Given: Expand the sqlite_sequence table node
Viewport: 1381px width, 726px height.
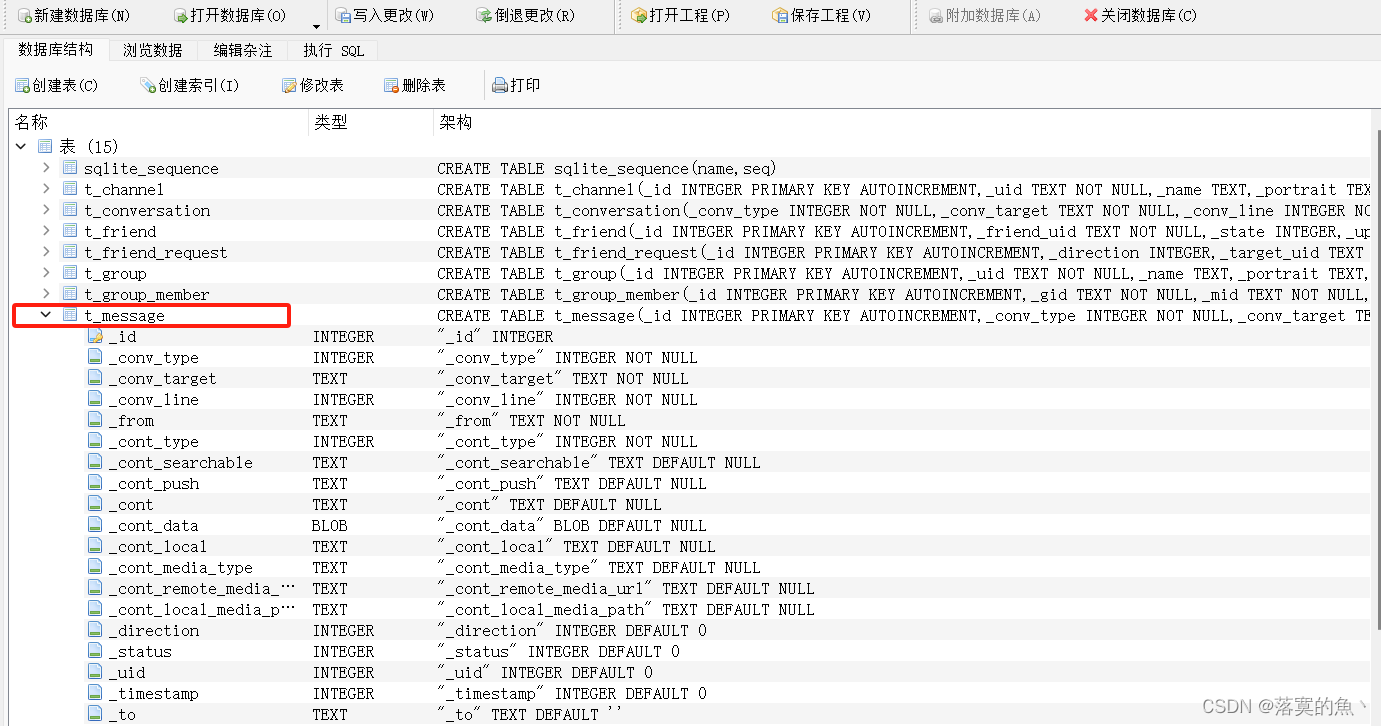Looking at the screenshot, I should pyautogui.click(x=46, y=168).
